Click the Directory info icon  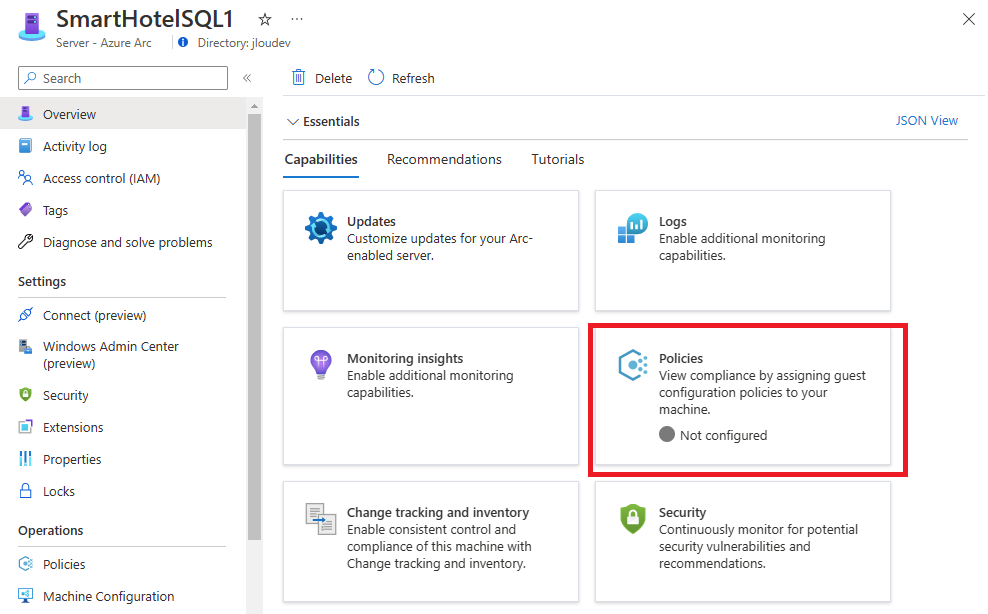(x=183, y=42)
